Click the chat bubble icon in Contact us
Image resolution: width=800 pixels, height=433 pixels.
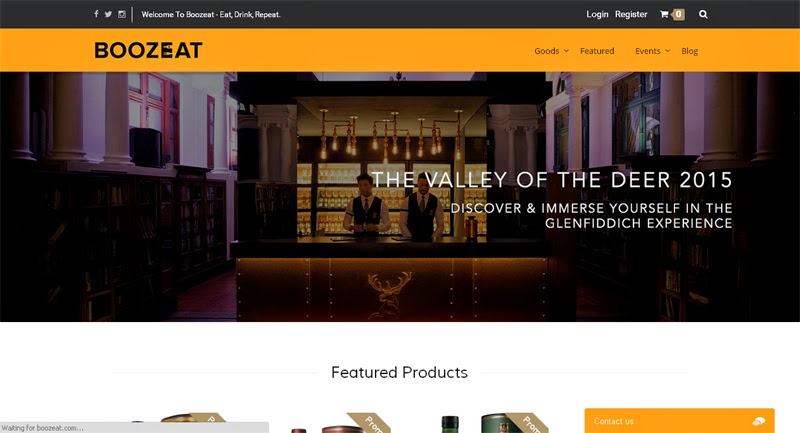[x=759, y=421]
